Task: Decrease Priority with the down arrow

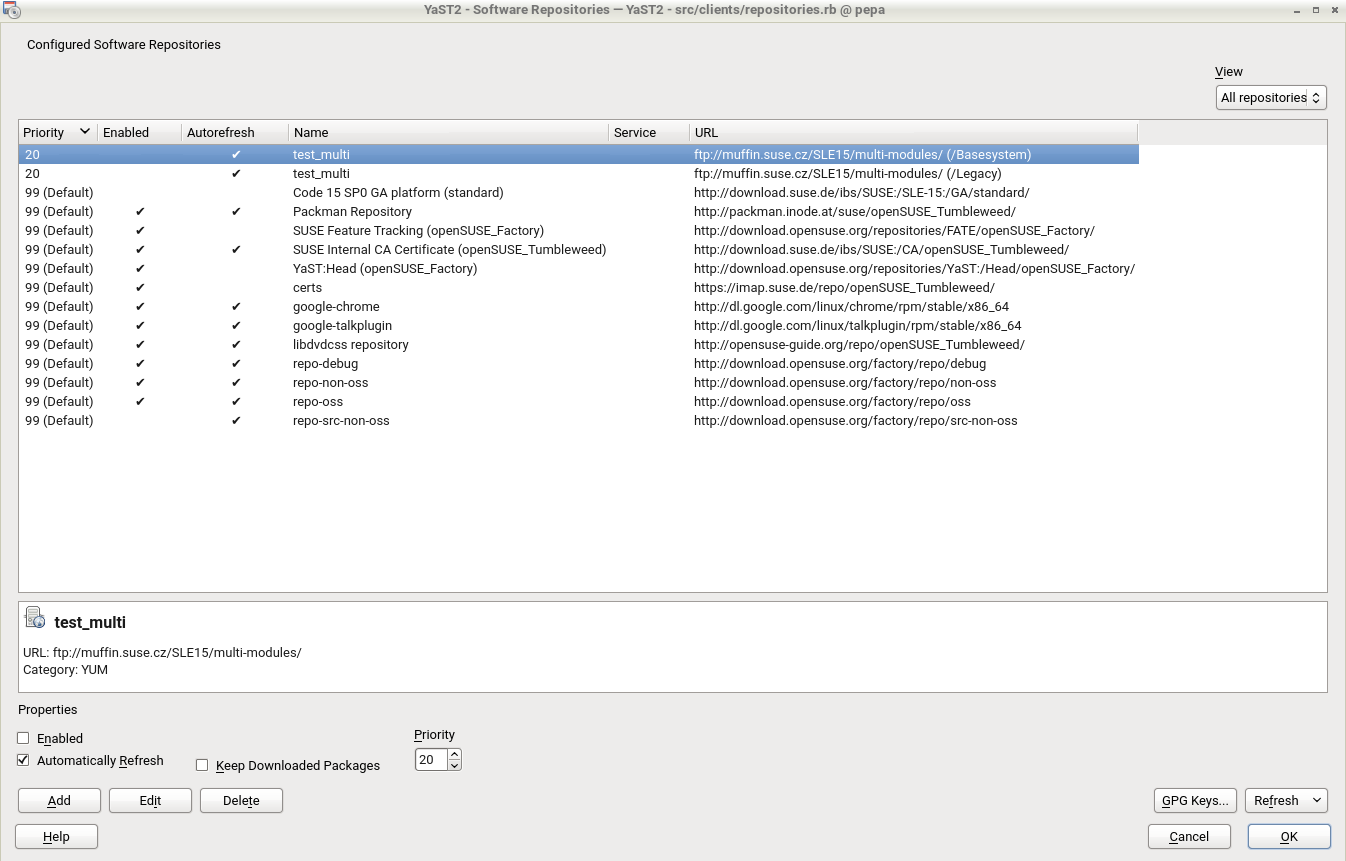Action: [455, 766]
